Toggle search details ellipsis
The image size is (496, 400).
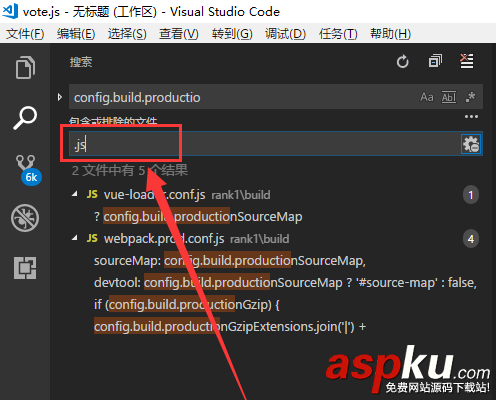[x=471, y=117]
